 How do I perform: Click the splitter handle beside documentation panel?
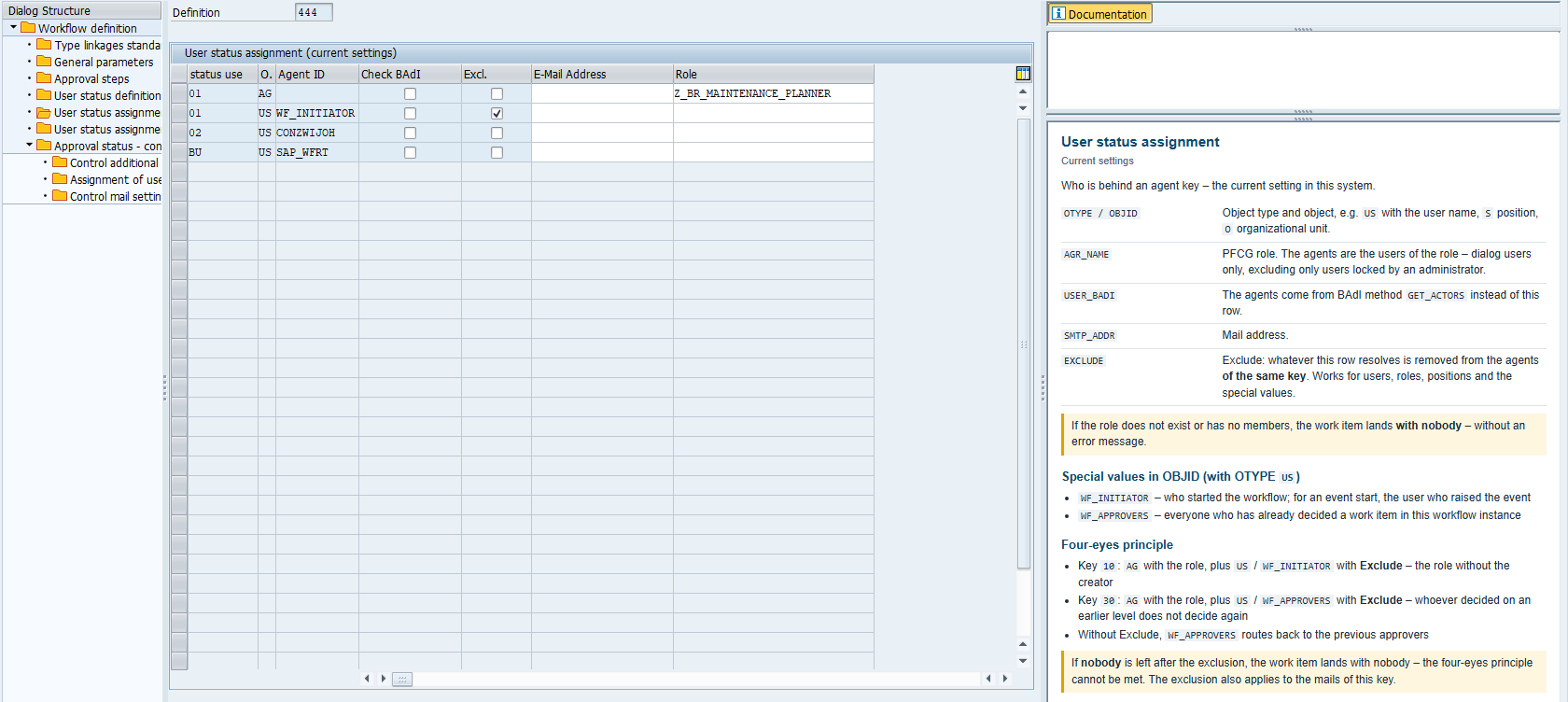coord(1043,387)
